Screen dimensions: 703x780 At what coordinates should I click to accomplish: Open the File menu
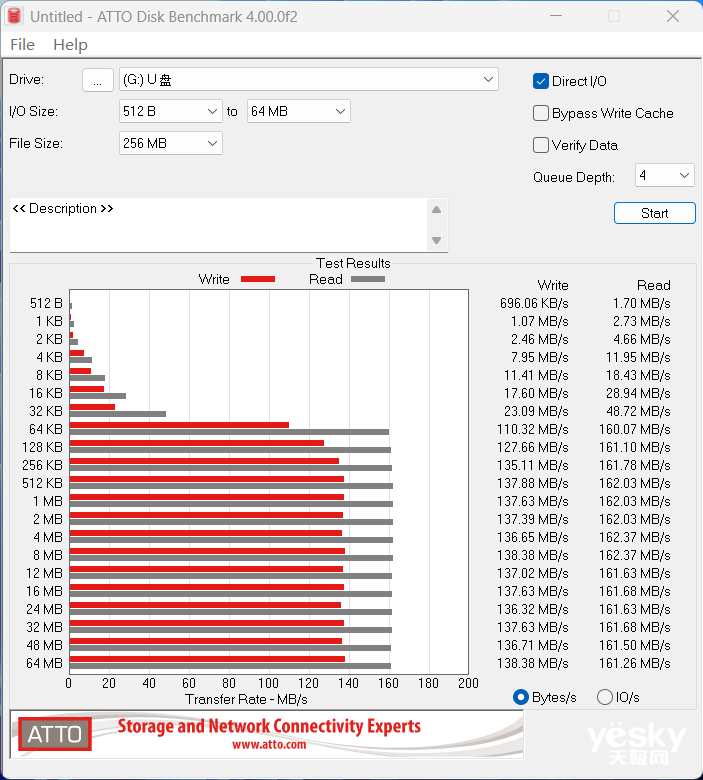point(22,45)
